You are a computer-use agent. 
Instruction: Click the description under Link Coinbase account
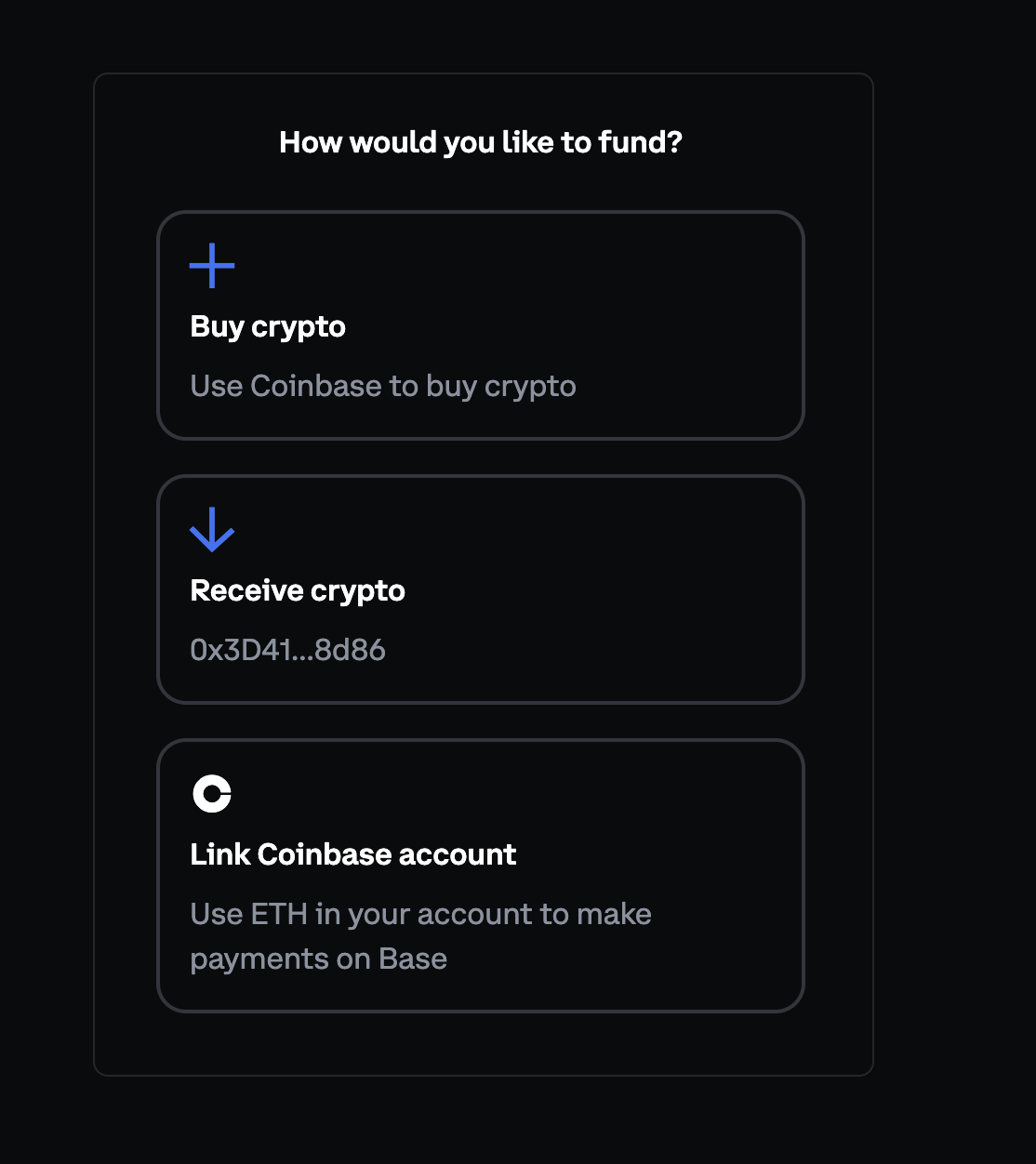click(x=421, y=935)
